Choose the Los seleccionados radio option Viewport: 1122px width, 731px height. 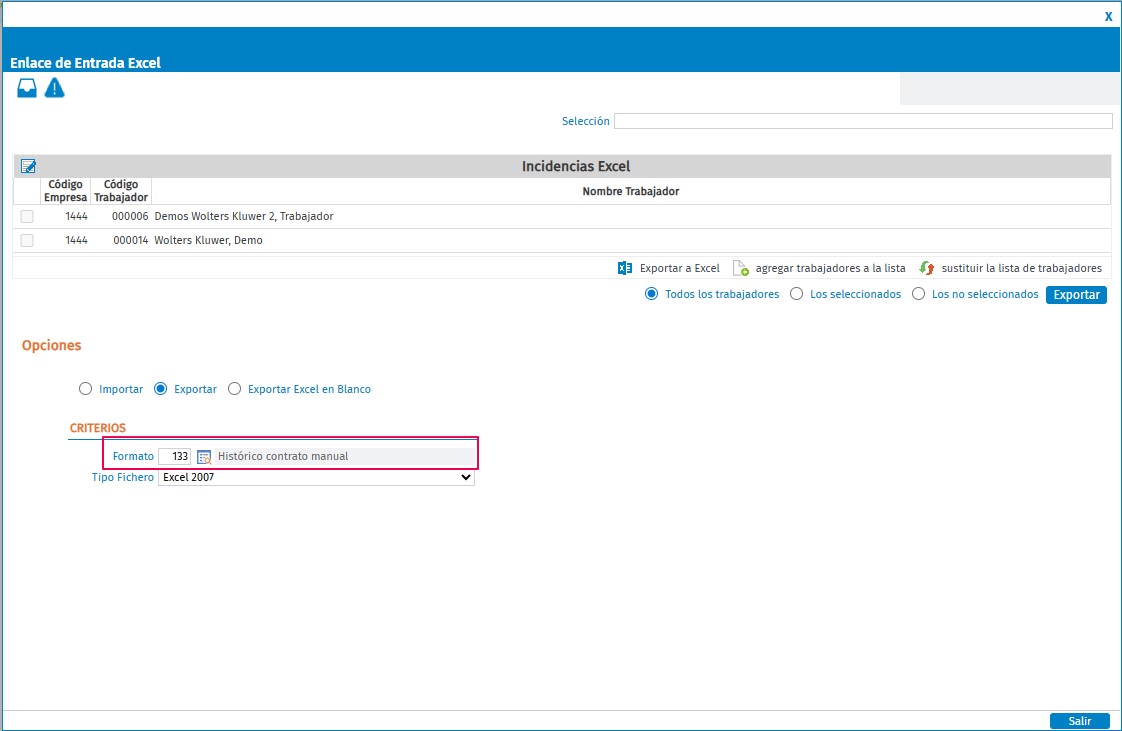tap(796, 294)
